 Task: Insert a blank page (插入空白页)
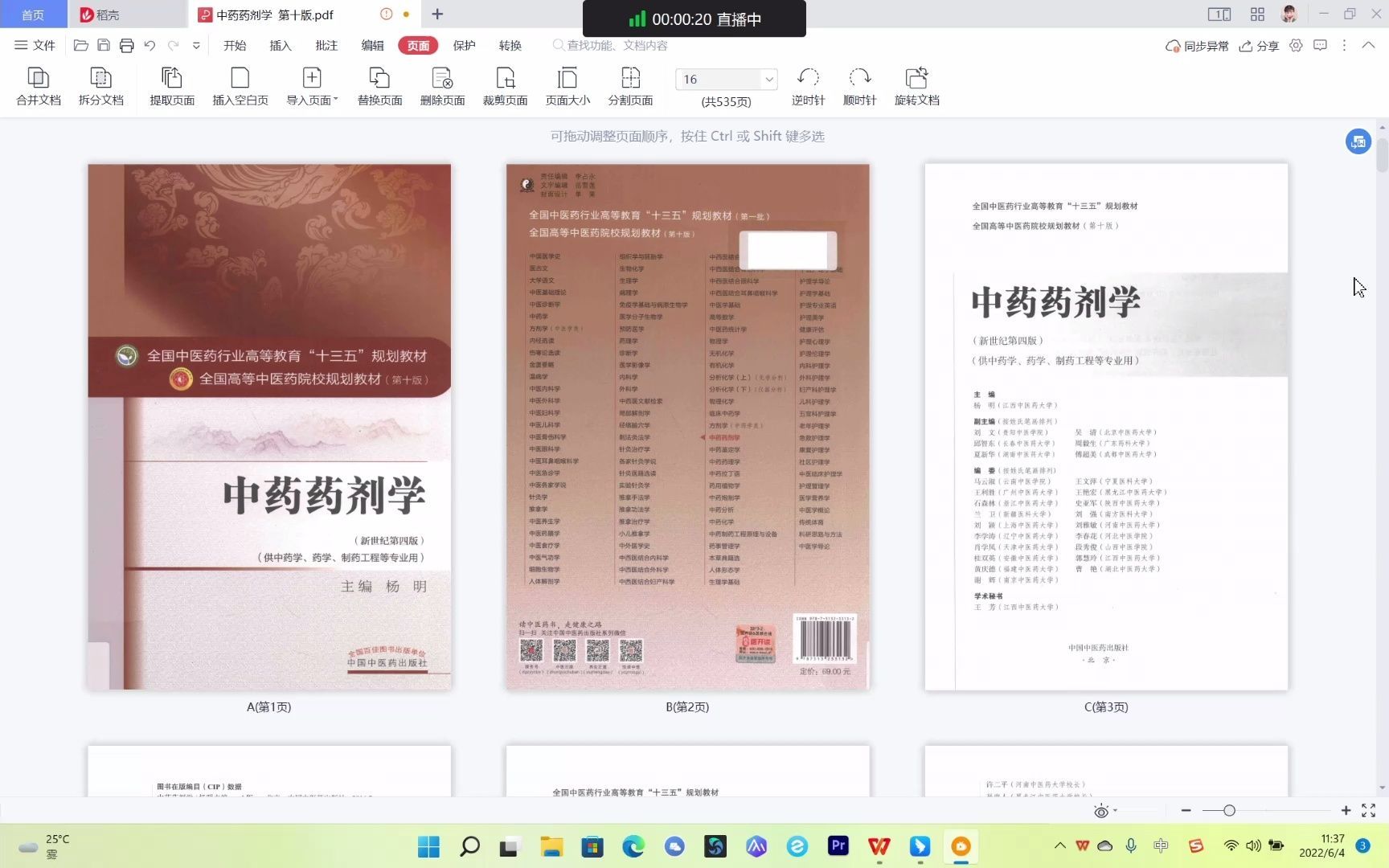pyautogui.click(x=240, y=86)
